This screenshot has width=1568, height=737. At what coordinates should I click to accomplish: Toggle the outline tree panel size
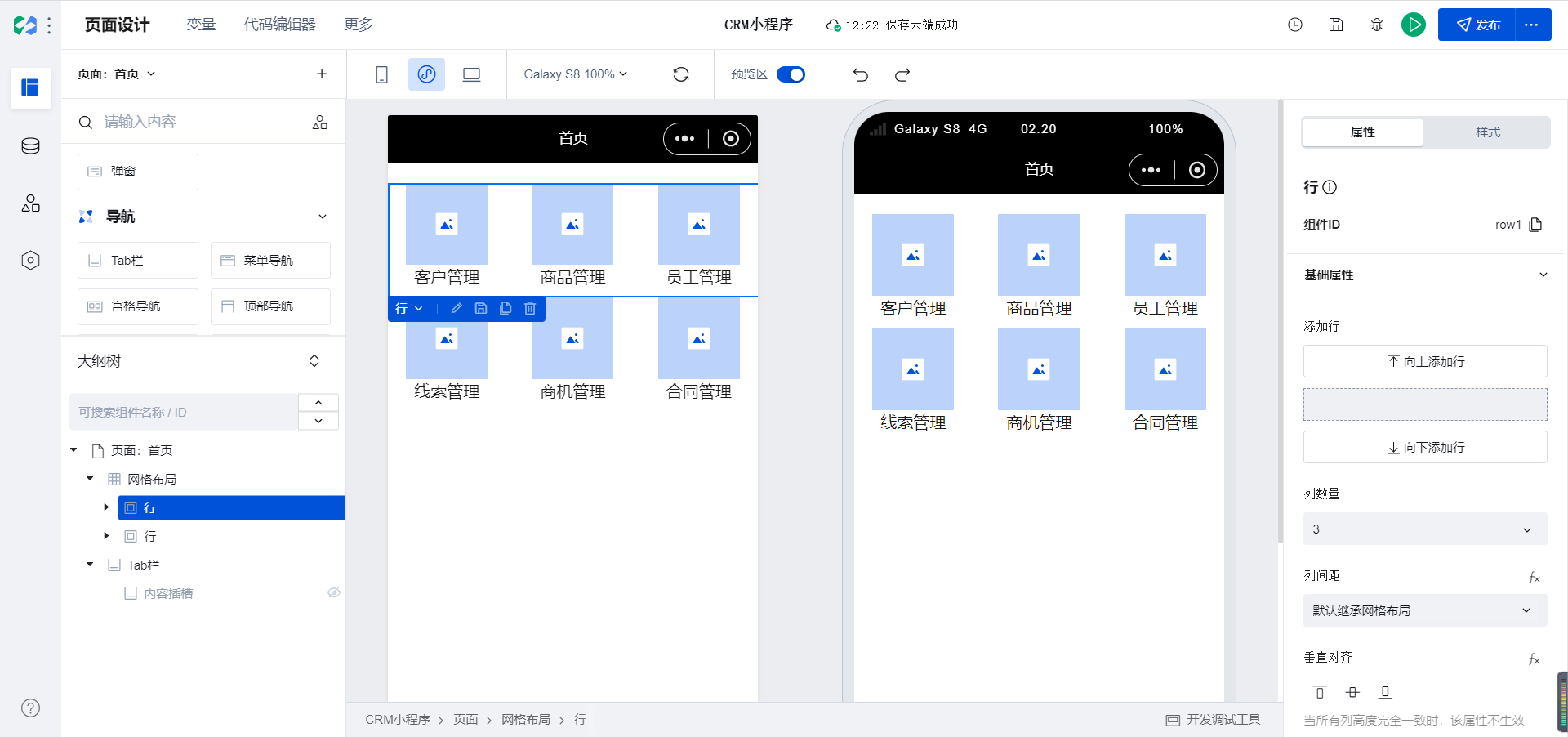pyautogui.click(x=314, y=361)
